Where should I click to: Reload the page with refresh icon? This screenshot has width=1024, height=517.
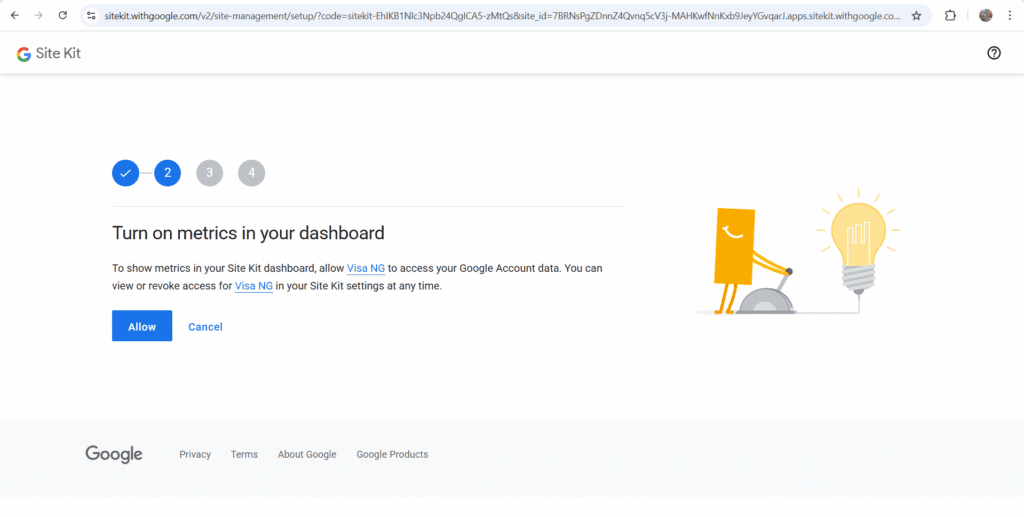[63, 16]
